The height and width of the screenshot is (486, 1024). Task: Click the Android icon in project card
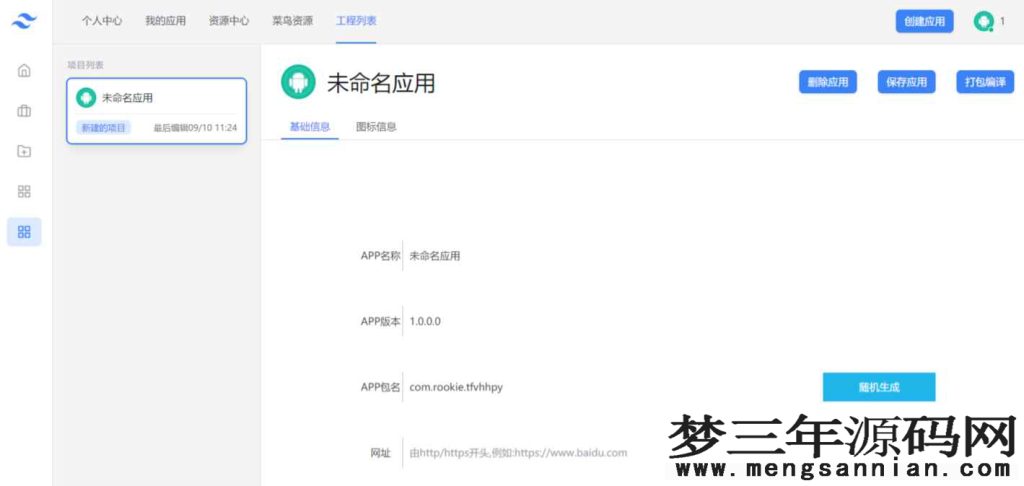(x=86, y=98)
